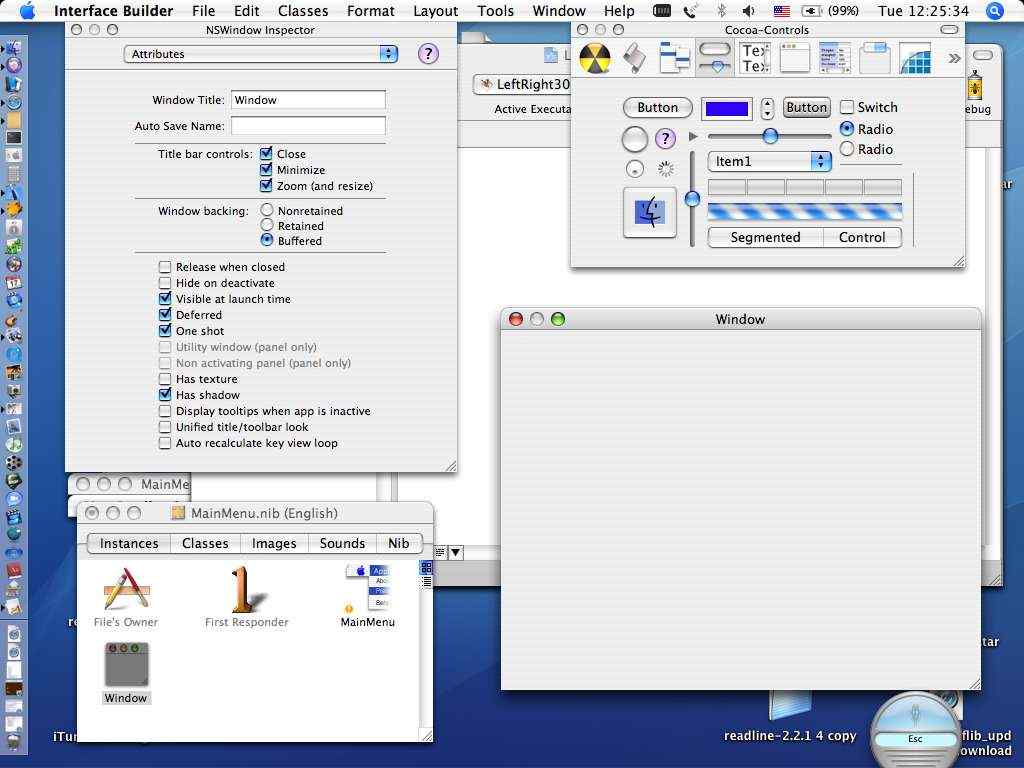Toggle Zoom (and resize) checkbox
This screenshot has height=768, width=1024.
click(266, 185)
